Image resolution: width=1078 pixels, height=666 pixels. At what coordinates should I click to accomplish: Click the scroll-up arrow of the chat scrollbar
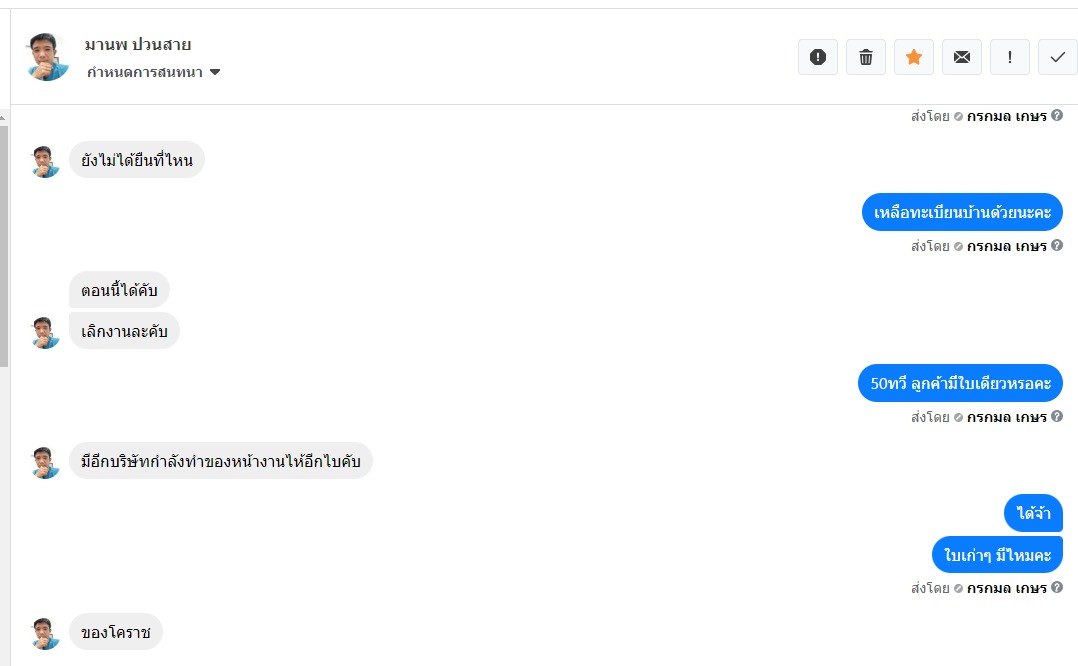pyautogui.click(x=4, y=117)
